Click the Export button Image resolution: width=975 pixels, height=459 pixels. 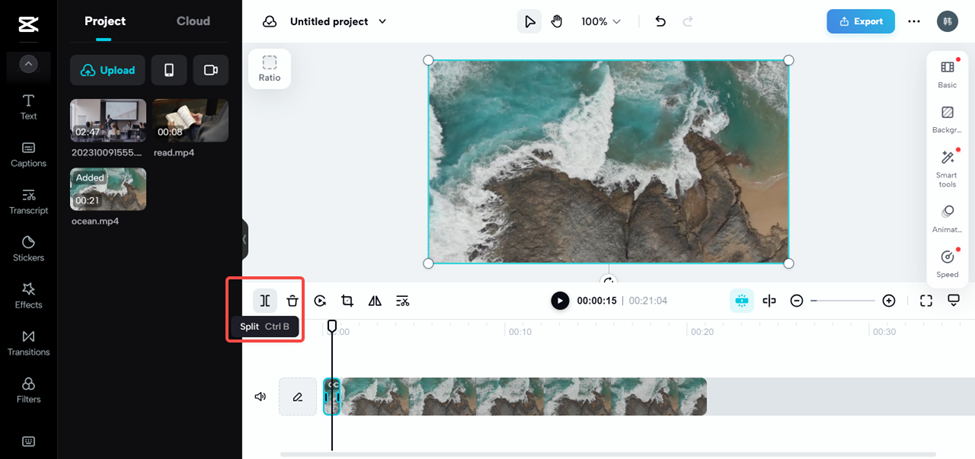(860, 21)
